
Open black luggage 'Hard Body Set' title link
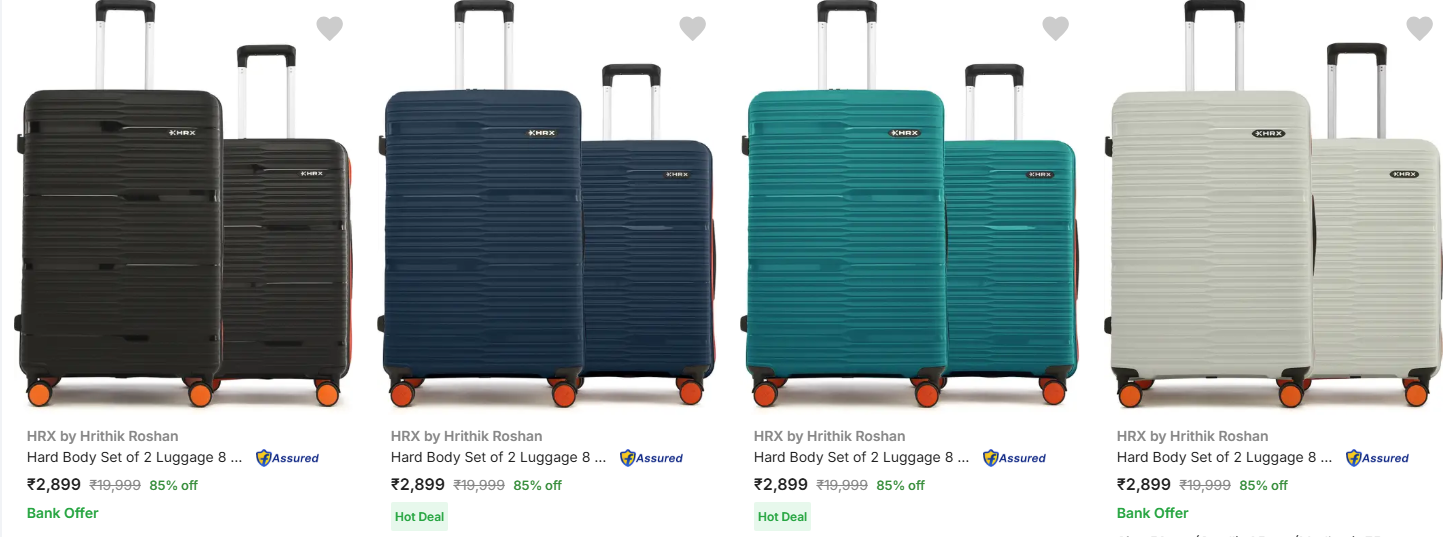coord(134,457)
